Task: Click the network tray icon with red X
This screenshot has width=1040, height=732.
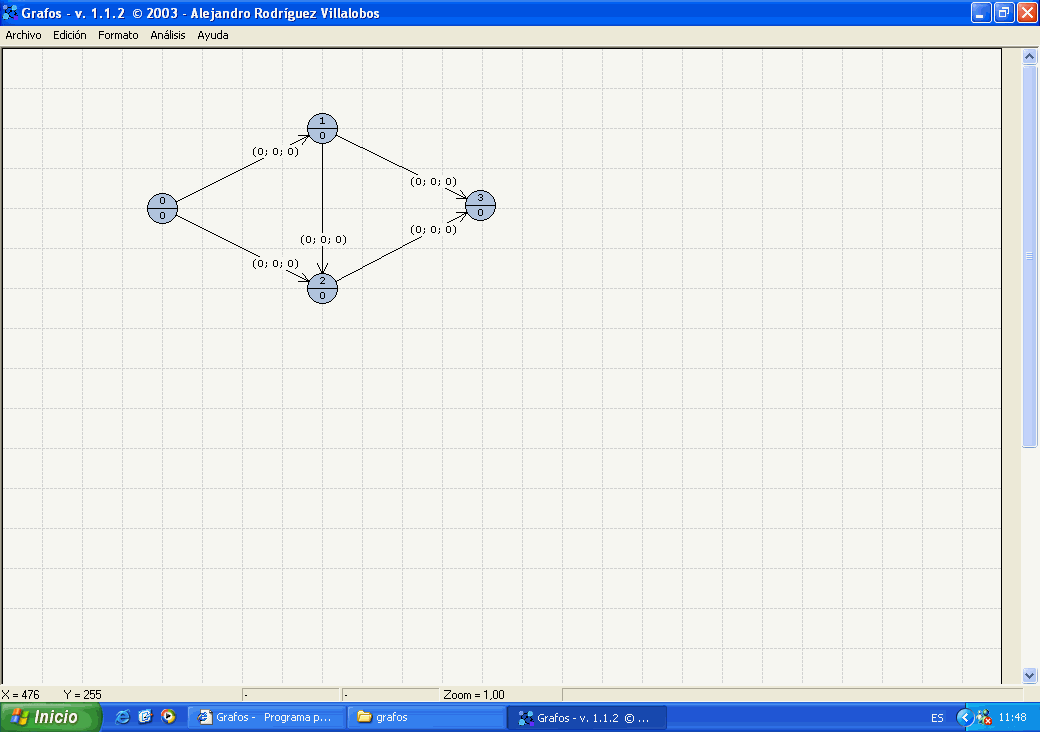Action: [x=984, y=717]
